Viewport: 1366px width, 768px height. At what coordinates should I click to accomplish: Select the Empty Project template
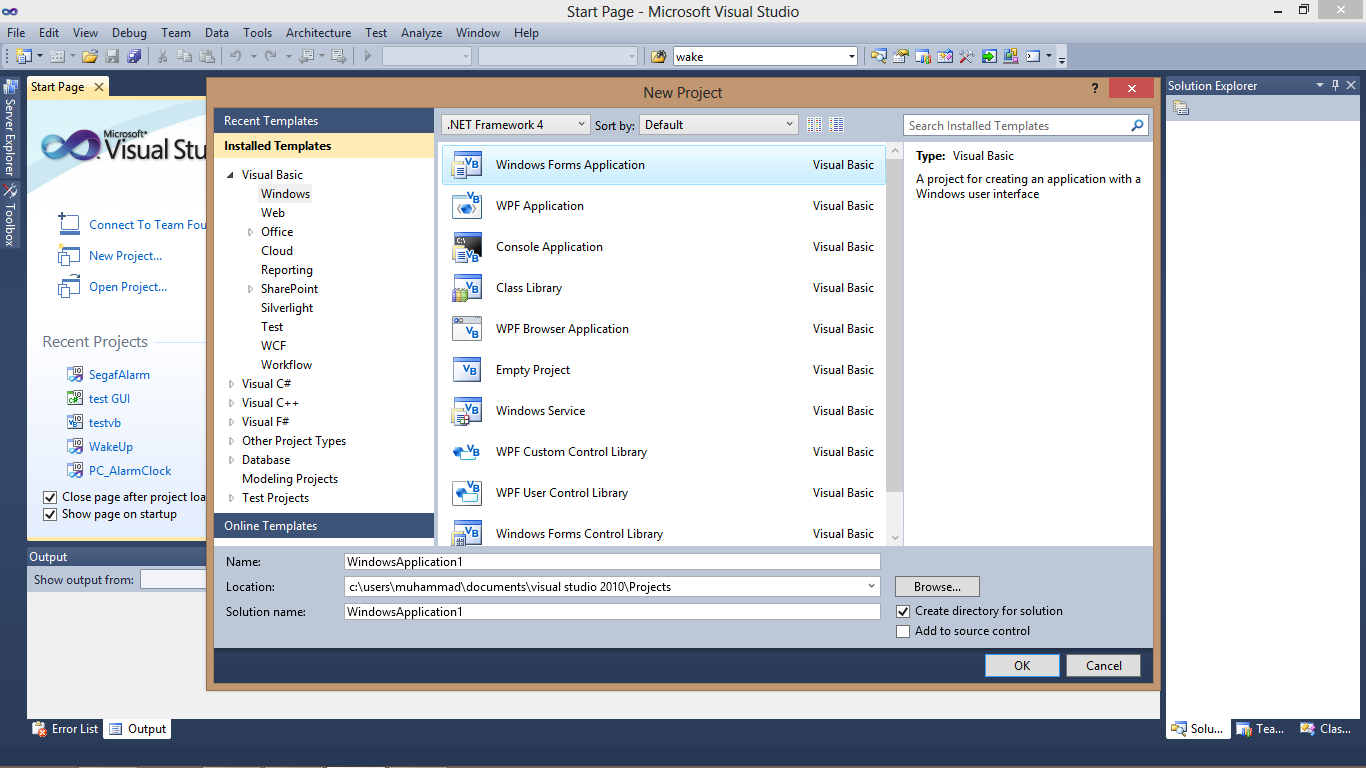(664, 370)
